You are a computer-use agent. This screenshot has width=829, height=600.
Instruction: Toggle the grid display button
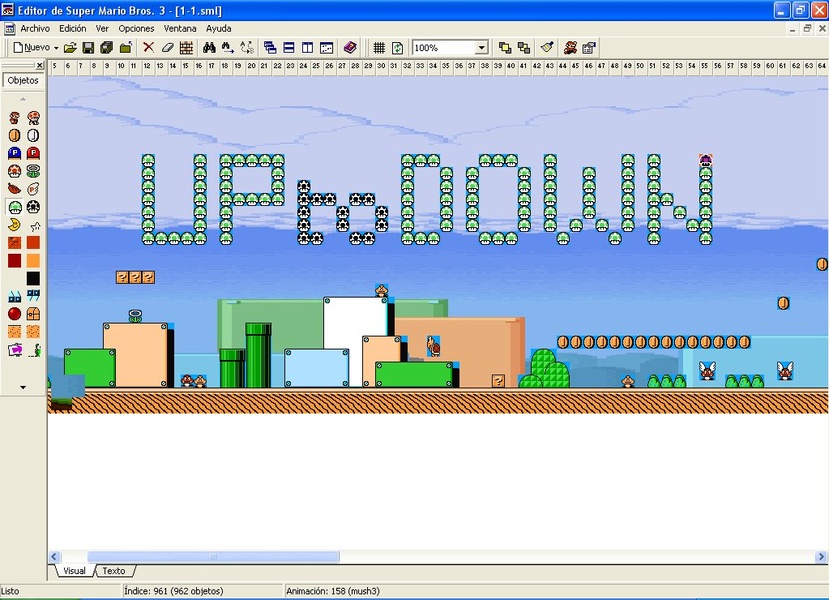coord(379,47)
